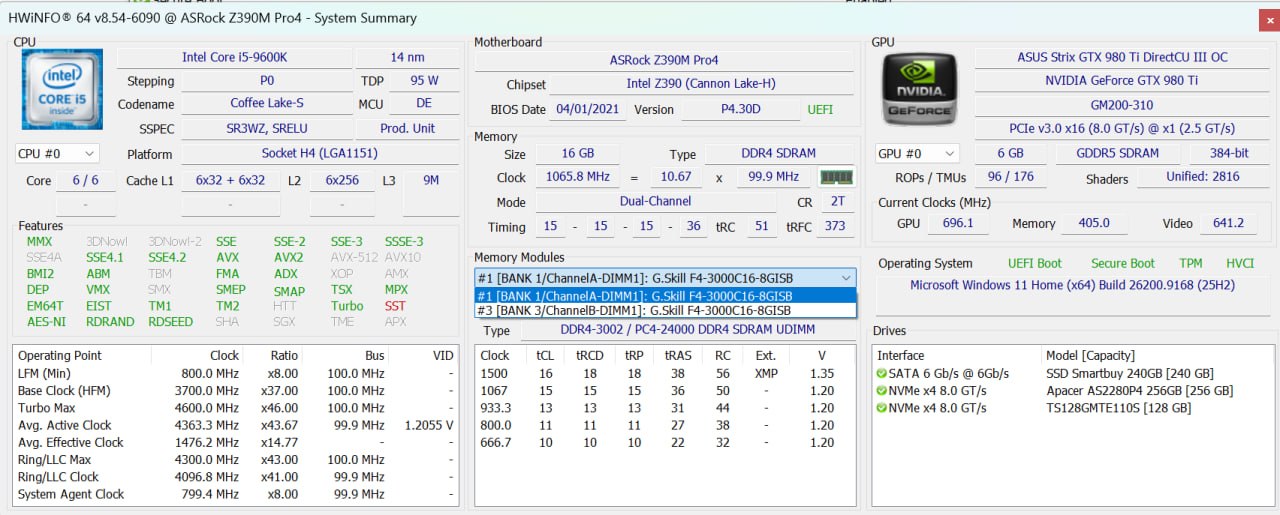The height and width of the screenshot is (515, 1280).
Task: Click the 1065.8 MHz memory clock field
Action: (577, 177)
